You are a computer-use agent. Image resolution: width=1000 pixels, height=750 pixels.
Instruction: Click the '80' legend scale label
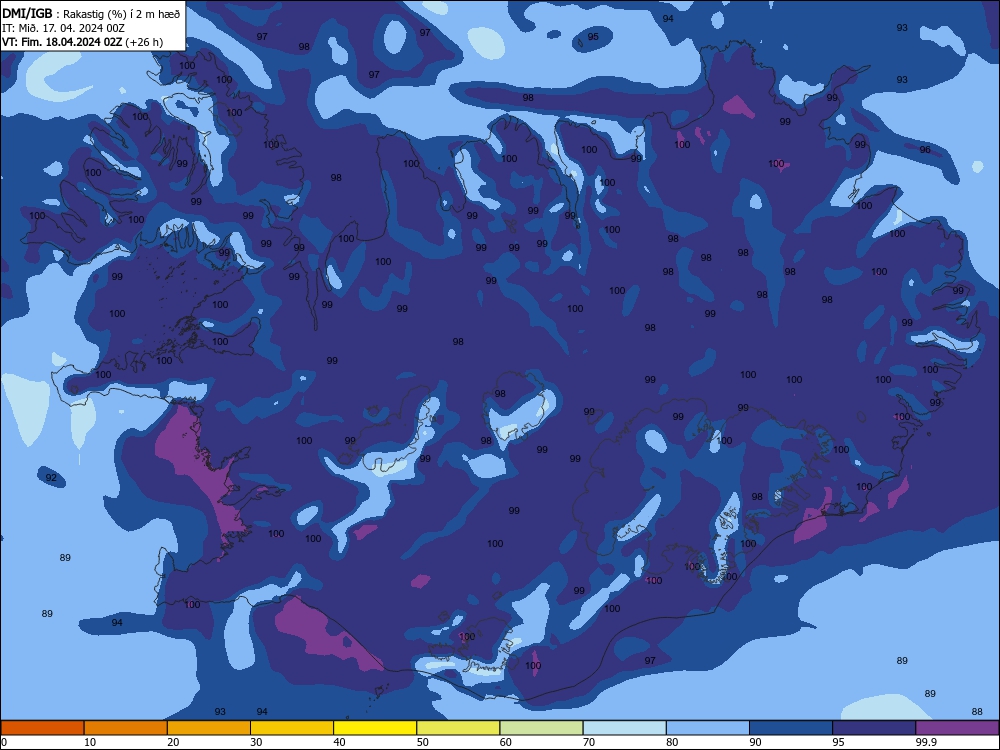click(672, 742)
